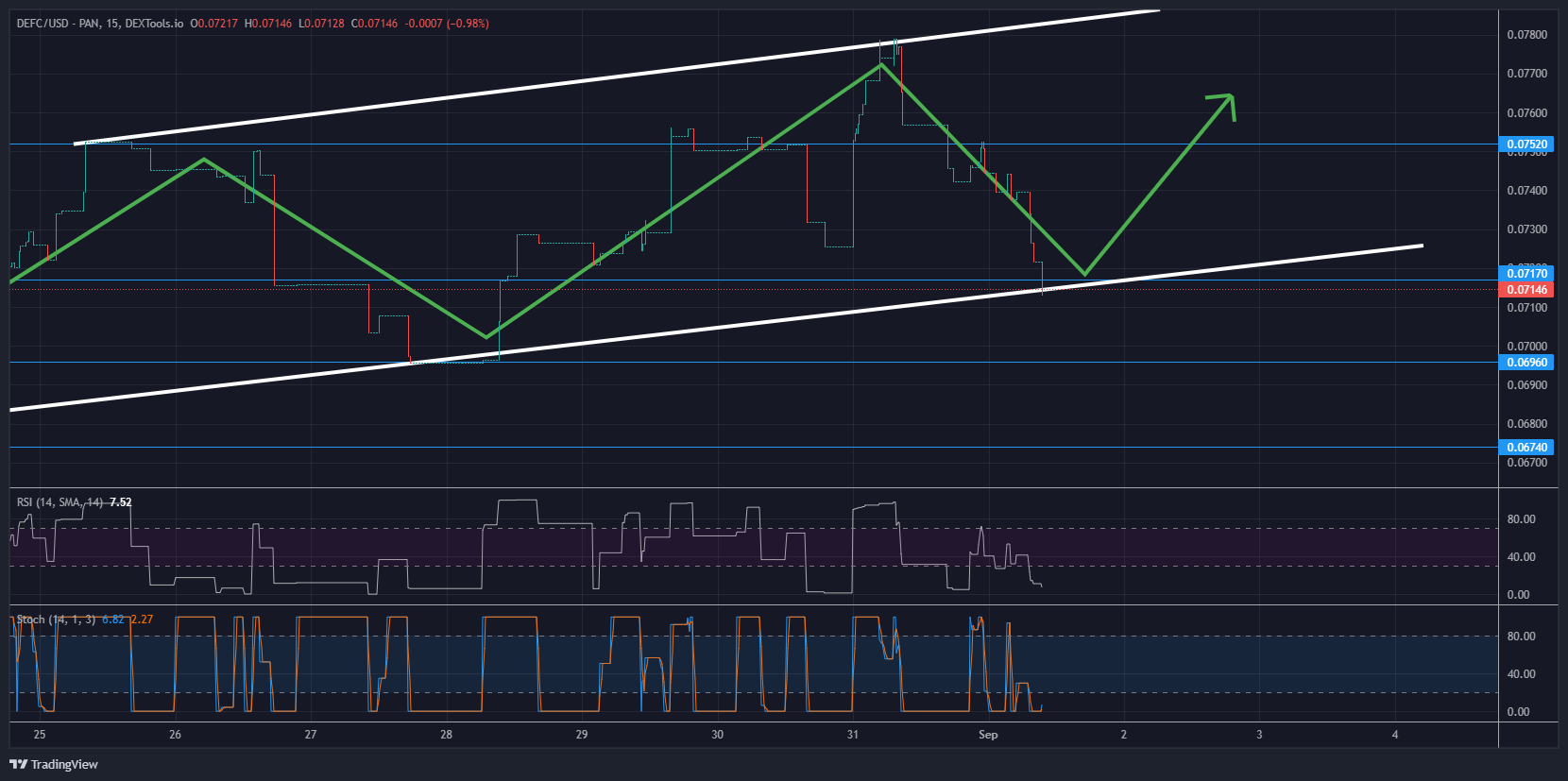This screenshot has width=1568, height=781.
Task: Click date 27 on the time axis
Action: pyautogui.click(x=311, y=735)
